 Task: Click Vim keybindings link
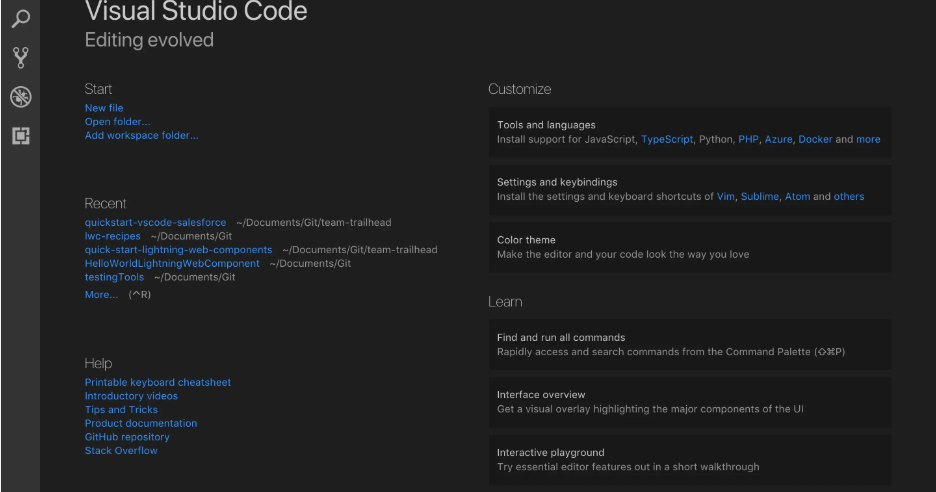click(725, 196)
